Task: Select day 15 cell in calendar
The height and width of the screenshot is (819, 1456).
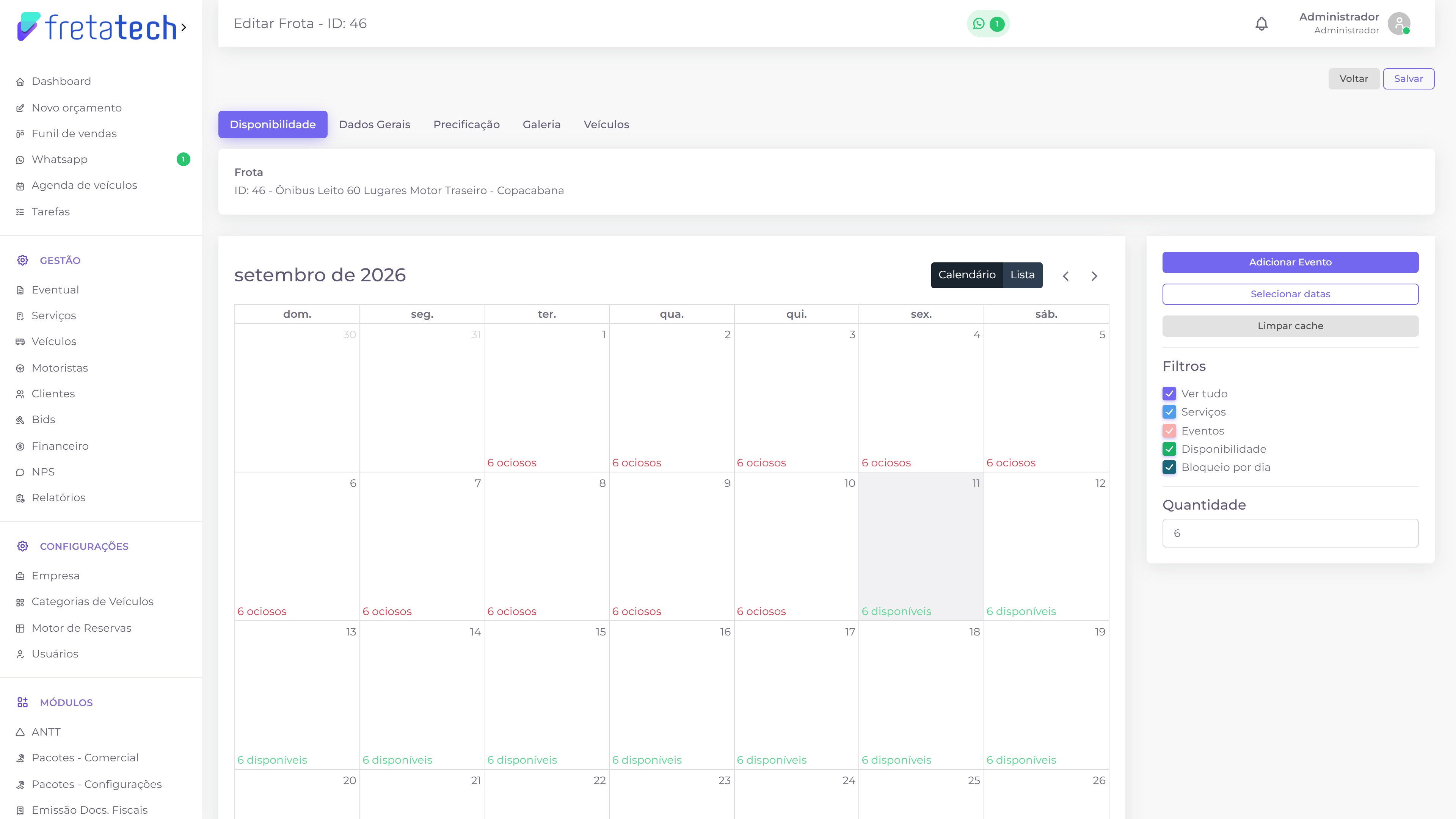Action: click(546, 695)
